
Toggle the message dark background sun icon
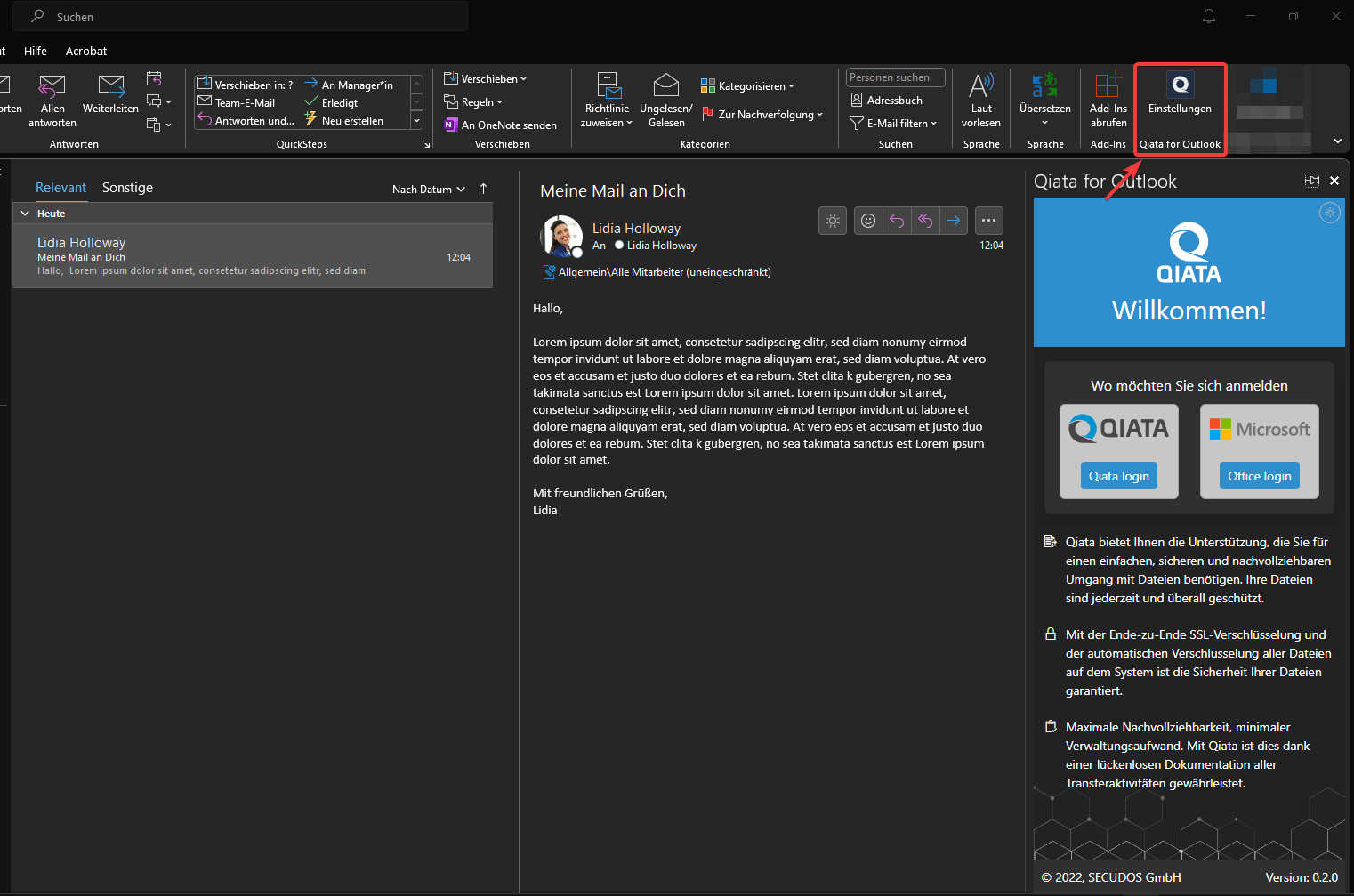[833, 221]
